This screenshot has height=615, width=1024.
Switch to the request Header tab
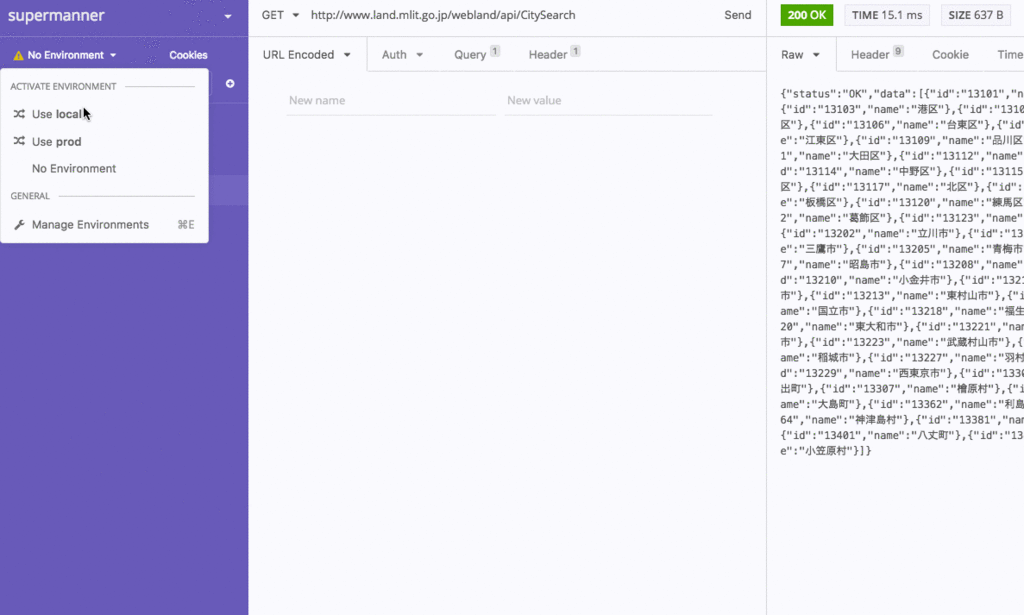pyautogui.click(x=554, y=54)
